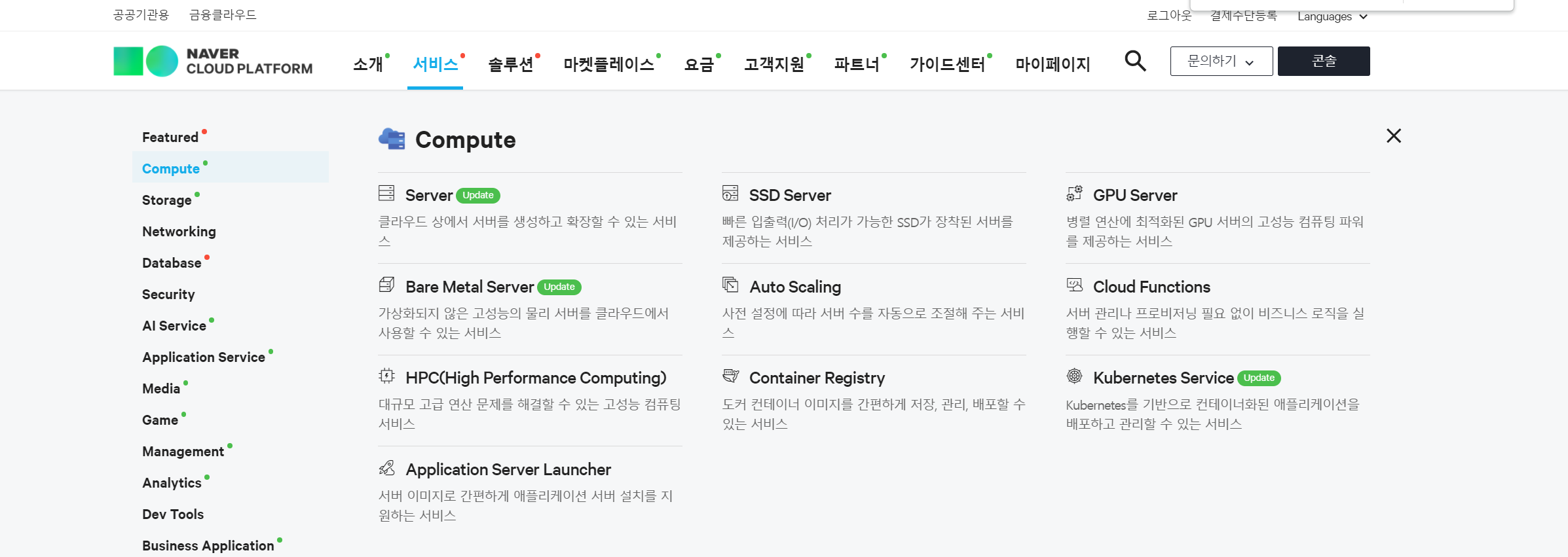Select the Storage category
This screenshot has height=557, width=1568.
coord(167,200)
